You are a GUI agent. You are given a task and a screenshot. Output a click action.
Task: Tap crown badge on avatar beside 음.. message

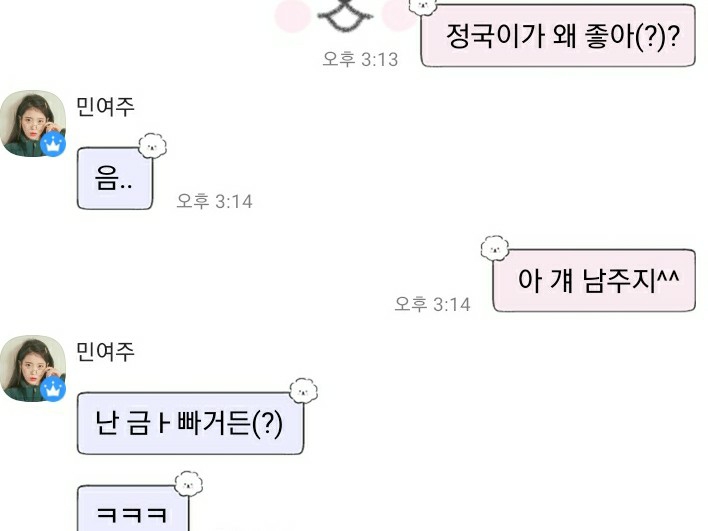coord(53,144)
